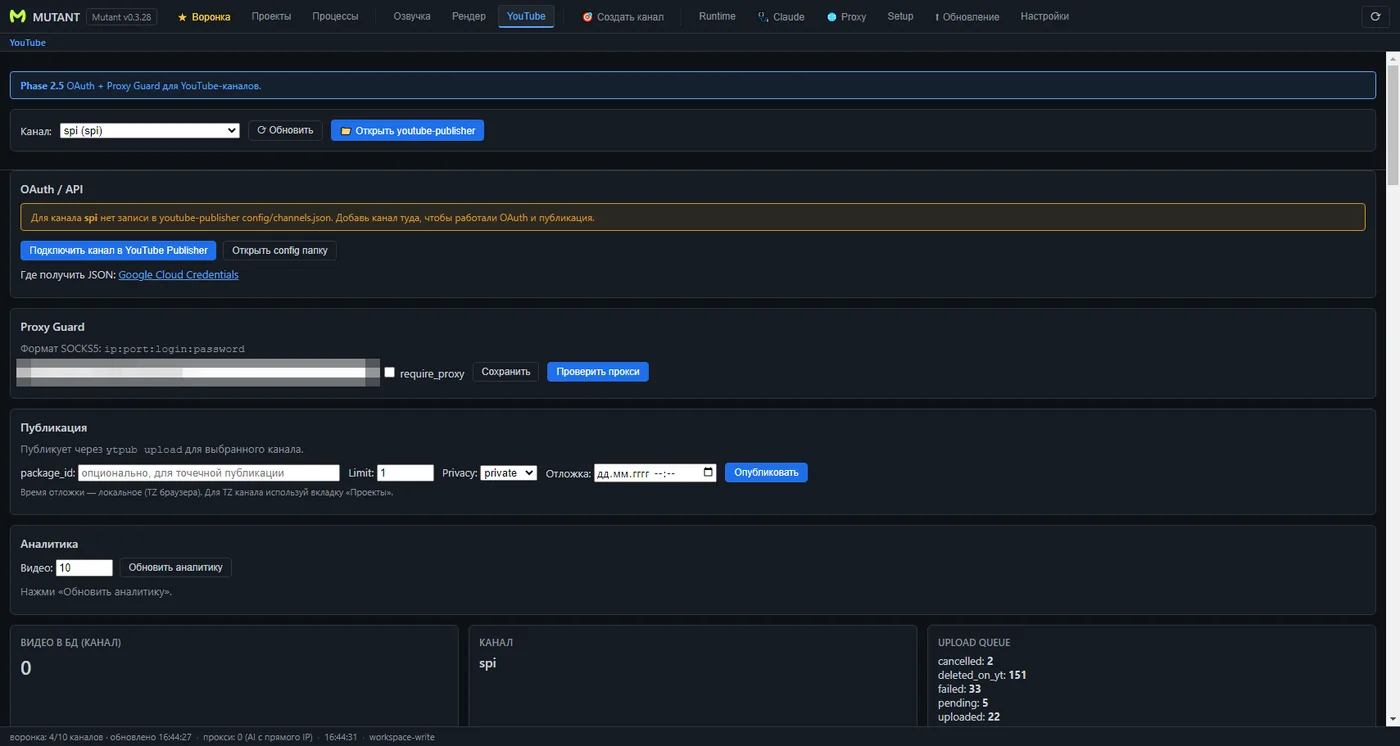Click the 'deleted_on_yt: 151' queue entry
The width and height of the screenshot is (1400, 746).
coord(982,675)
